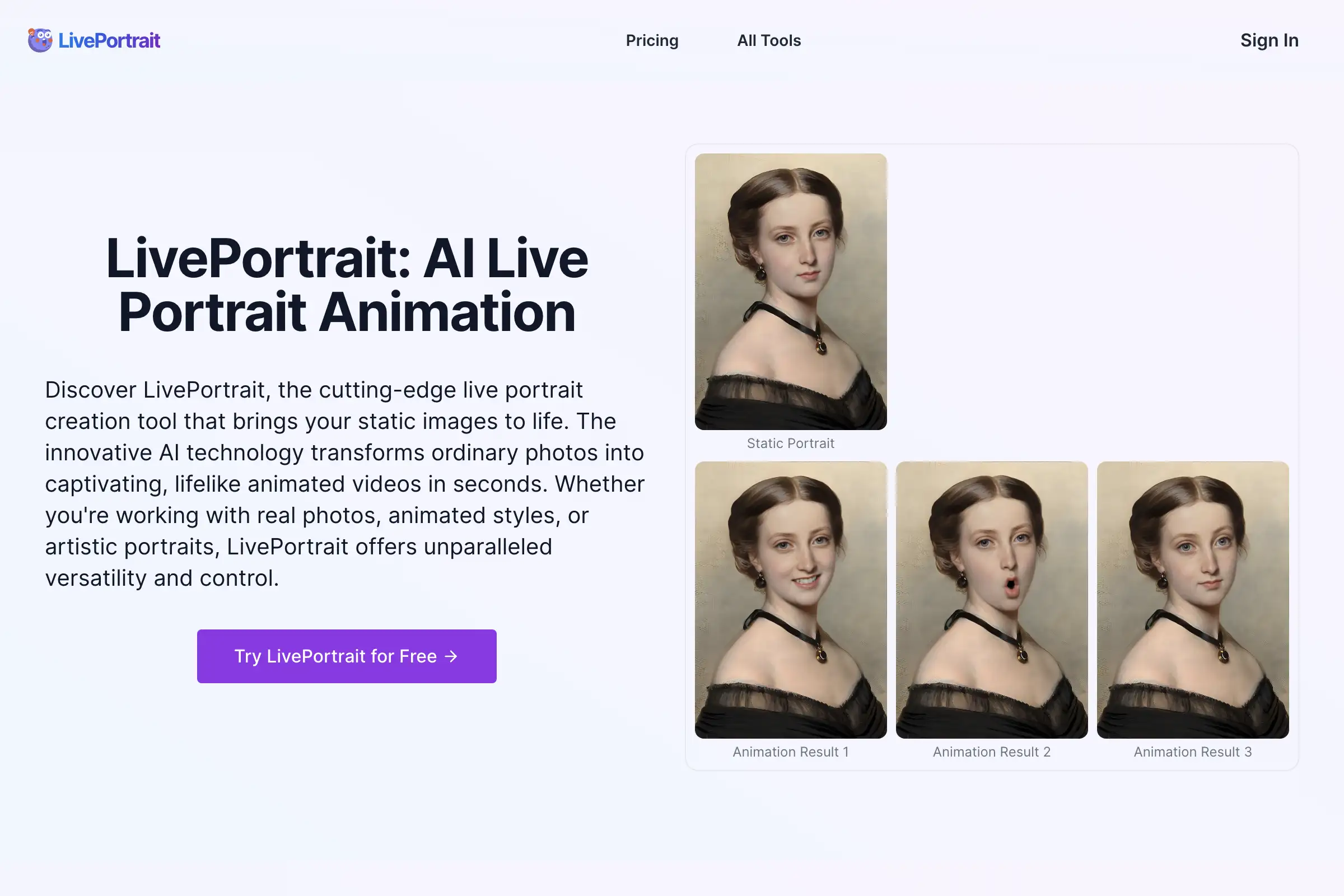Click the Discover LivePortrait description paragraph
The height and width of the screenshot is (896, 1344).
[344, 483]
